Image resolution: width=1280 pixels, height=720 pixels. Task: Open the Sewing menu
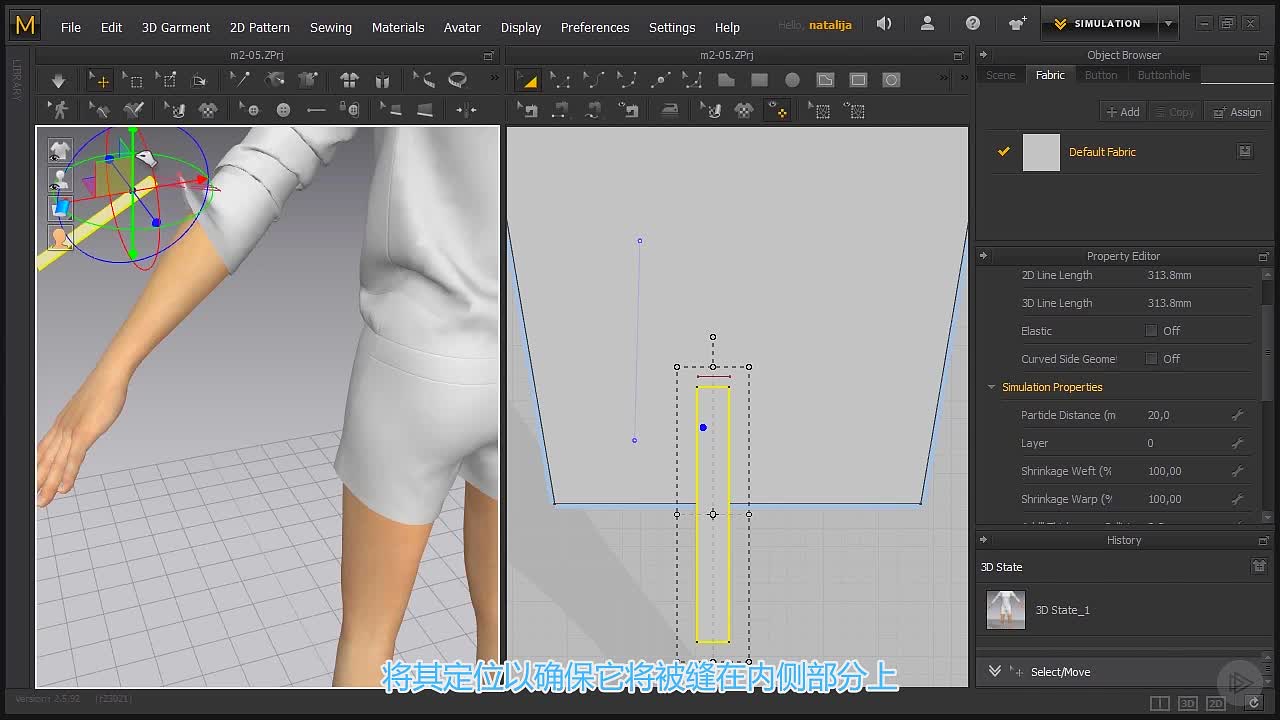tap(331, 27)
